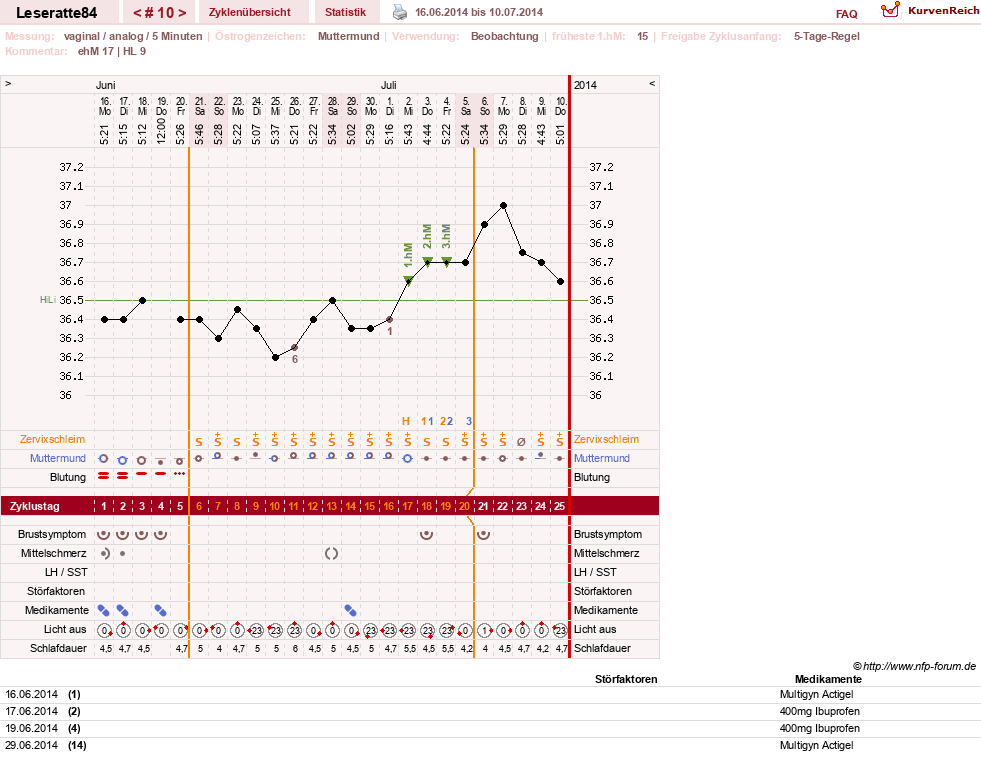Click the spotting dots icon on day 5

180,473
